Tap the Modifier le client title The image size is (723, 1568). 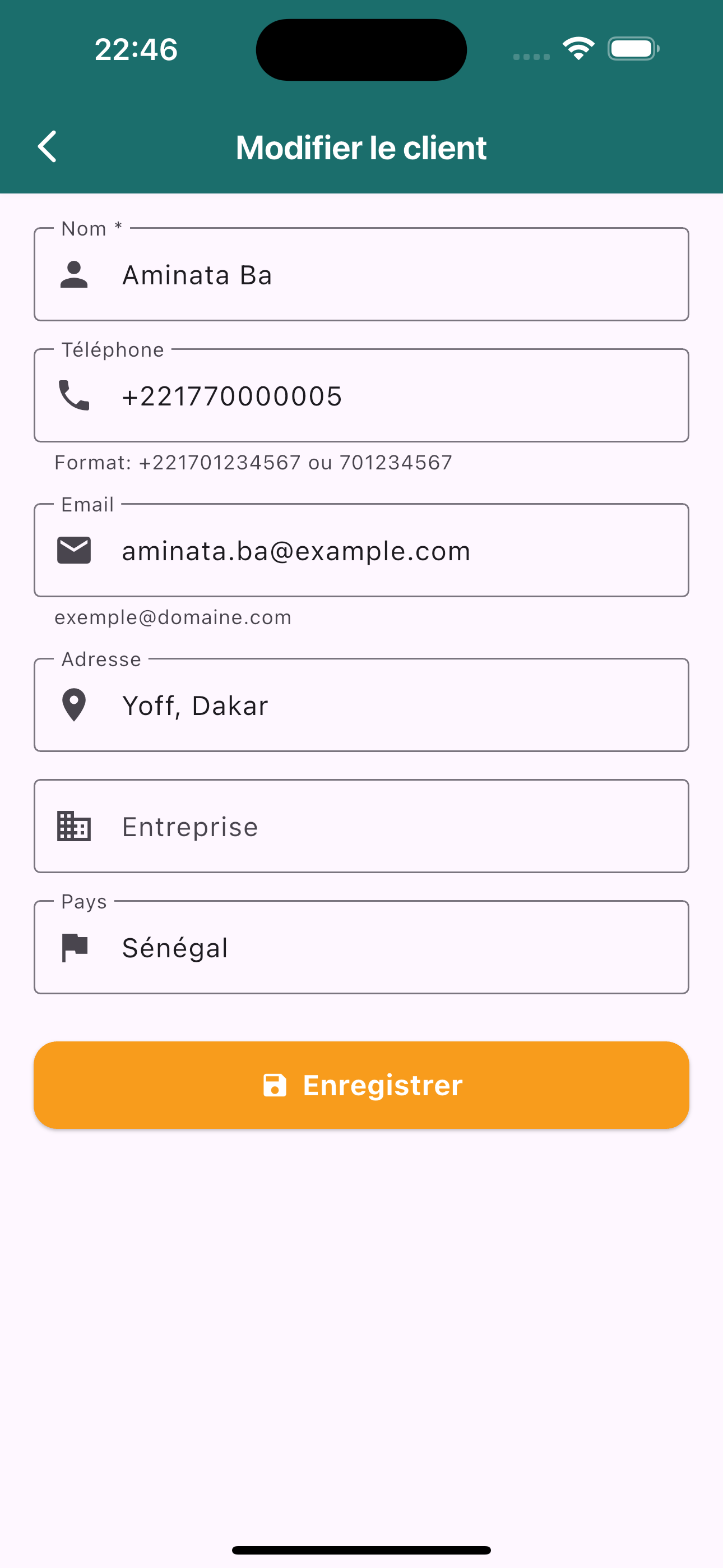[x=361, y=147]
